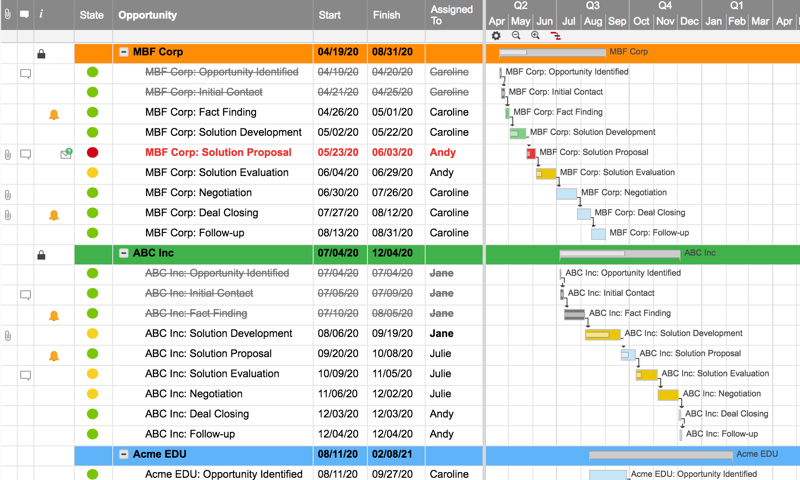Click the green state indicator for ABC Inc Follow-up
This screenshot has width=800, height=480.
click(92, 434)
